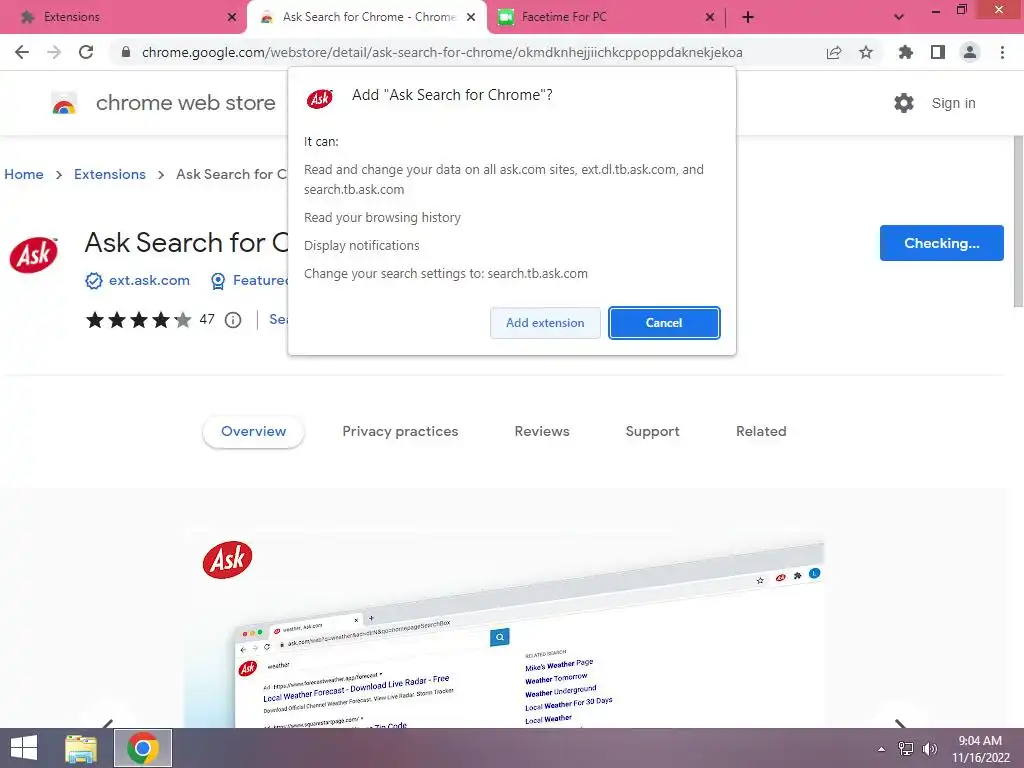
Task: Open the ext.ask.com publisher link
Action: tap(149, 280)
